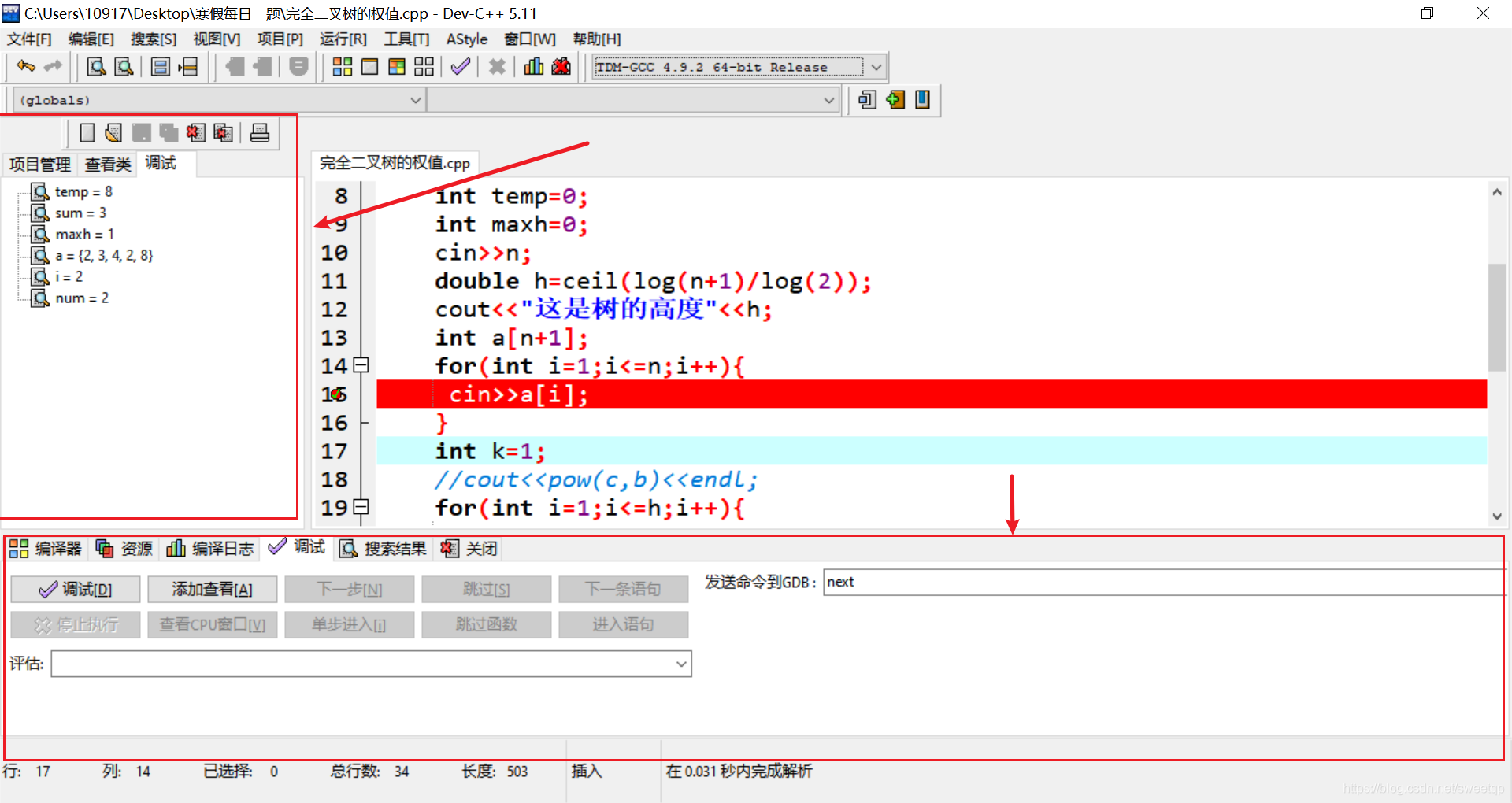The width and height of the screenshot is (1512, 803).
Task: Switch to the 编译器 bottom tab
Action: click(x=46, y=549)
